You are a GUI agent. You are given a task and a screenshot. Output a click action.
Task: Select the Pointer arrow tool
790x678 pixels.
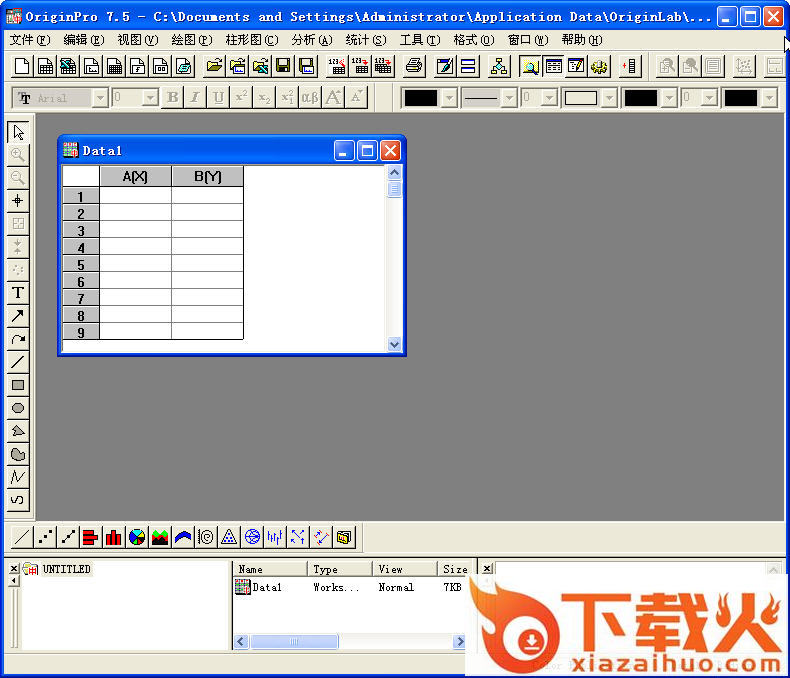coord(18,132)
